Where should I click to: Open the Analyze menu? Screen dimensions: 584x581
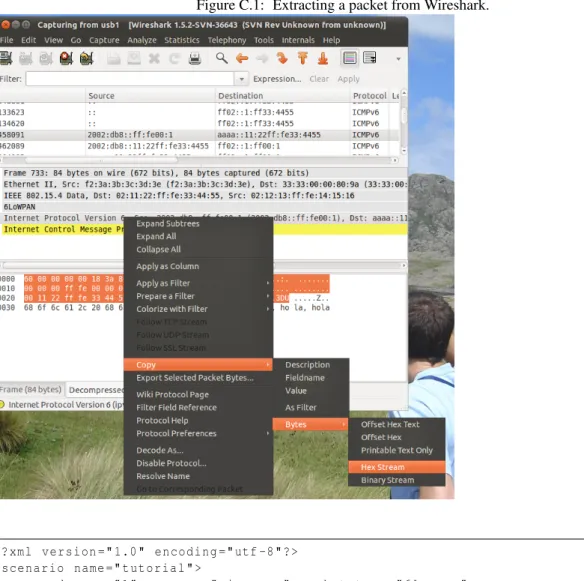pos(142,40)
